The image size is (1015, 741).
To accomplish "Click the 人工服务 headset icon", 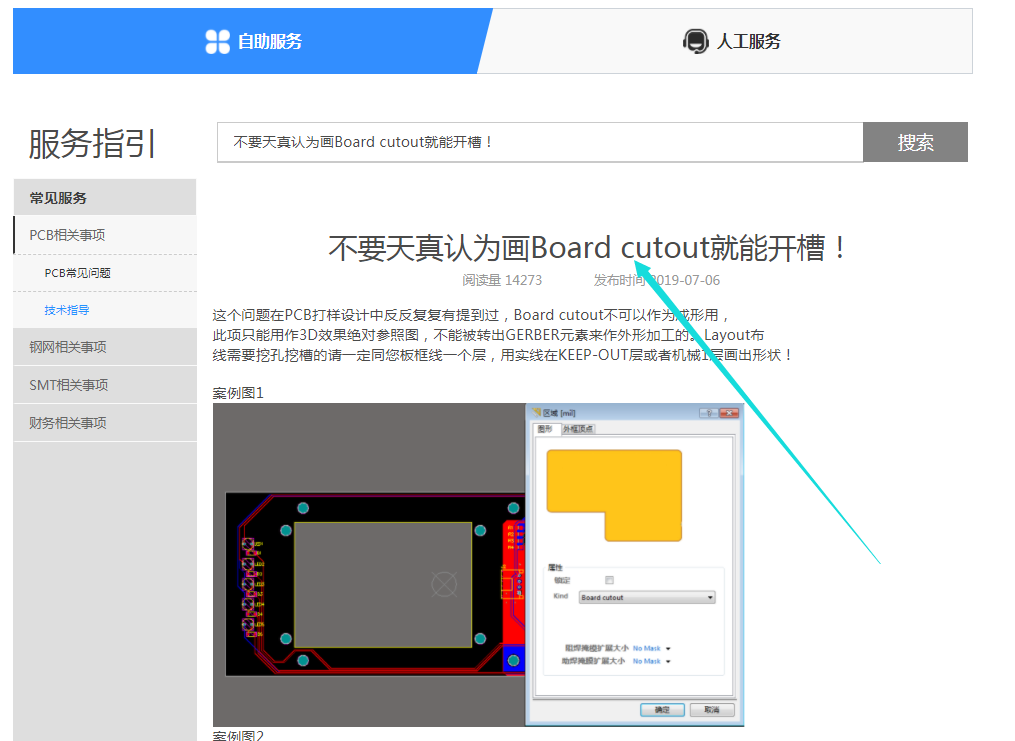I will 695,41.
